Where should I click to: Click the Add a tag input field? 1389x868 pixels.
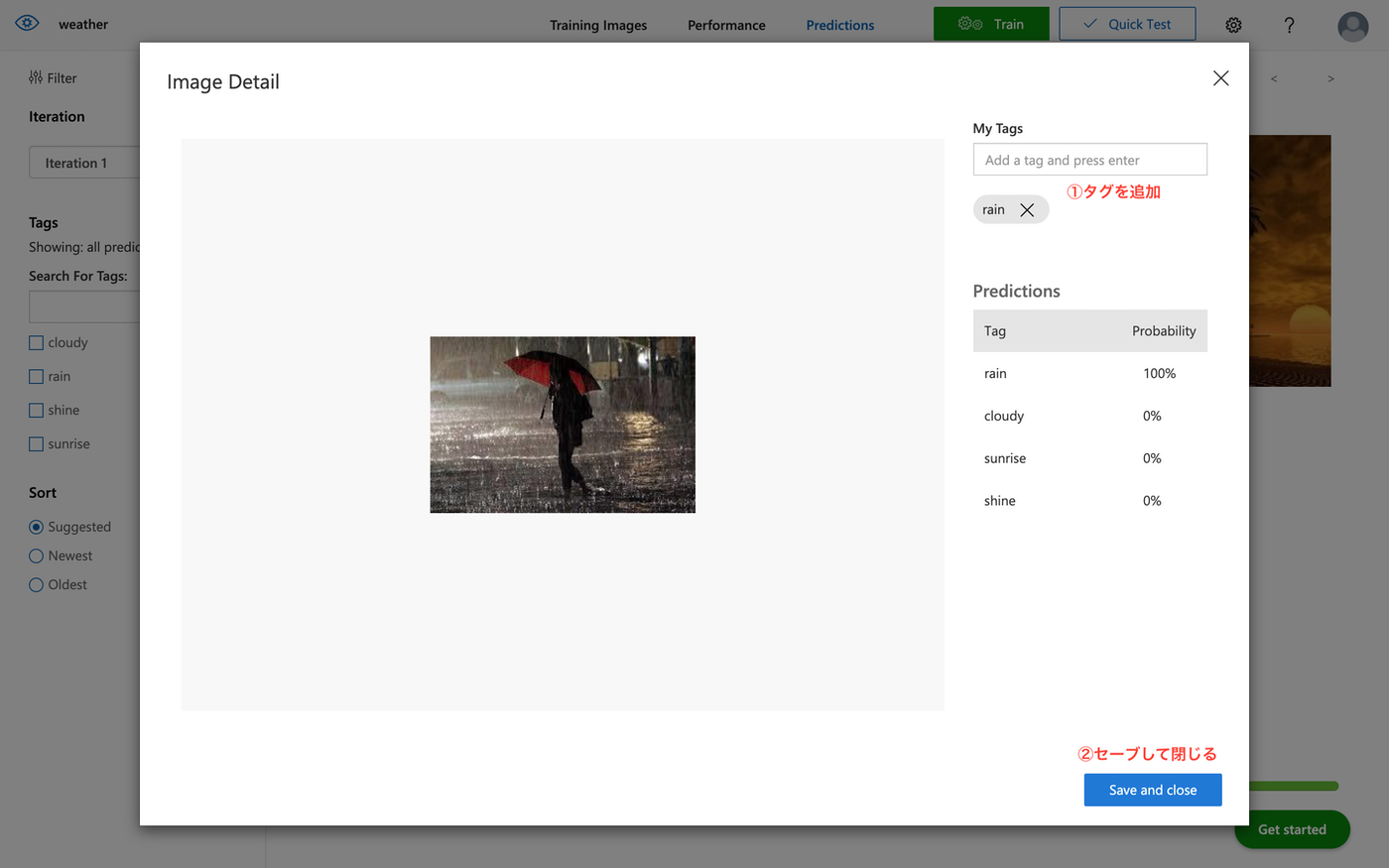pos(1089,160)
